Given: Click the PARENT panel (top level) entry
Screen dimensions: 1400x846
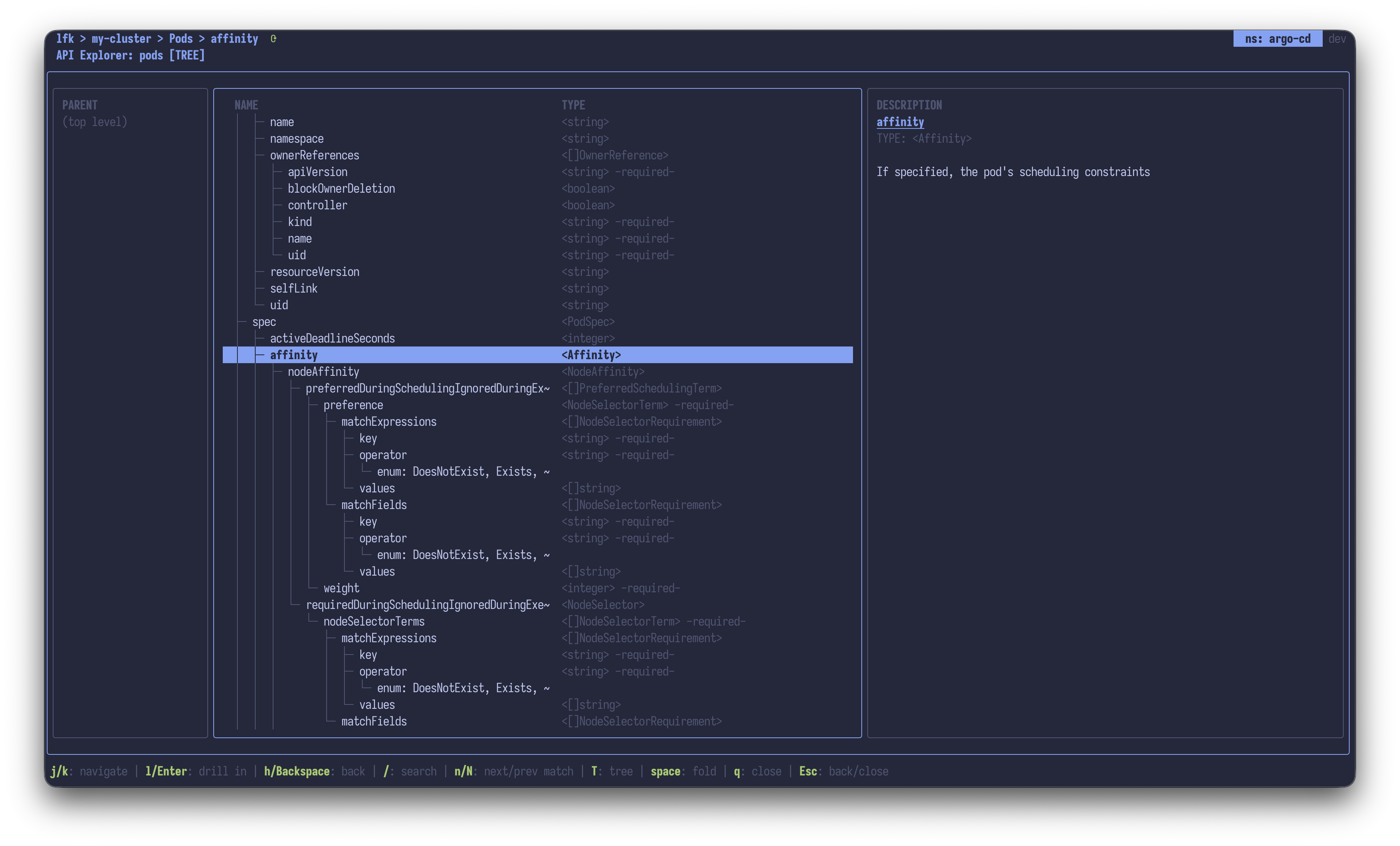Looking at the screenshot, I should (94, 122).
